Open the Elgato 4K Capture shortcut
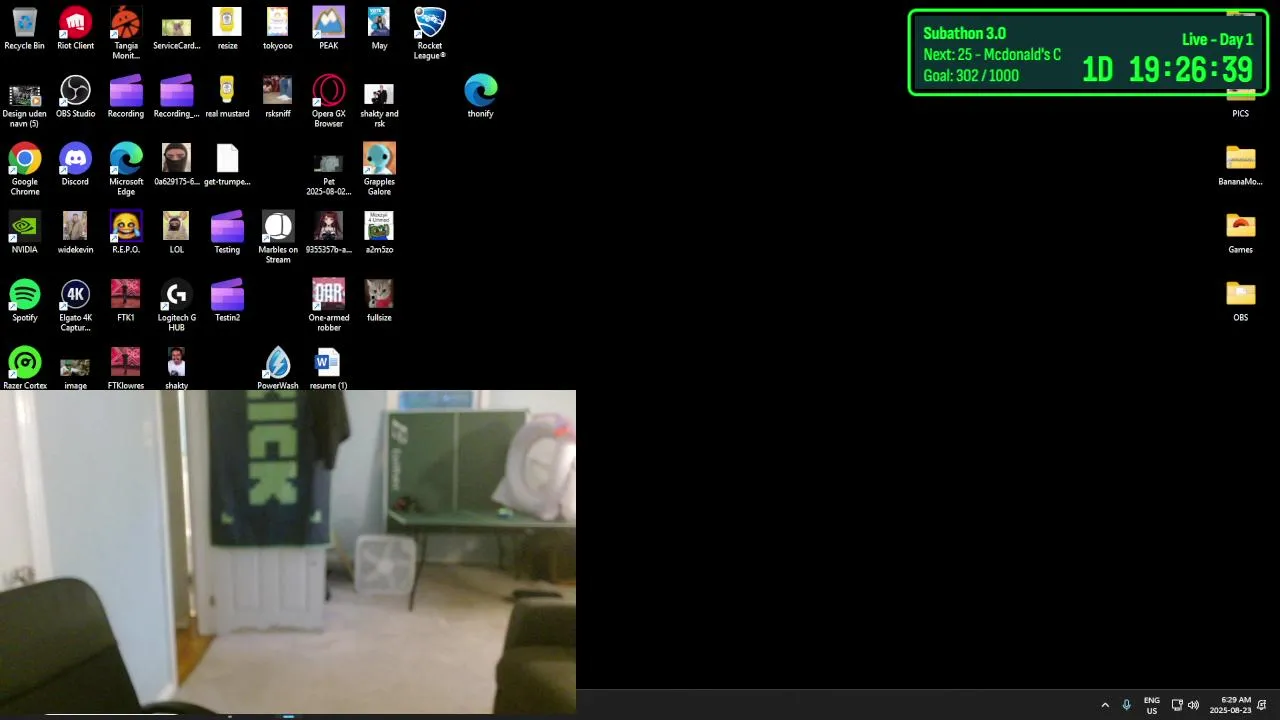This screenshot has height=720, width=1280. pos(75,305)
